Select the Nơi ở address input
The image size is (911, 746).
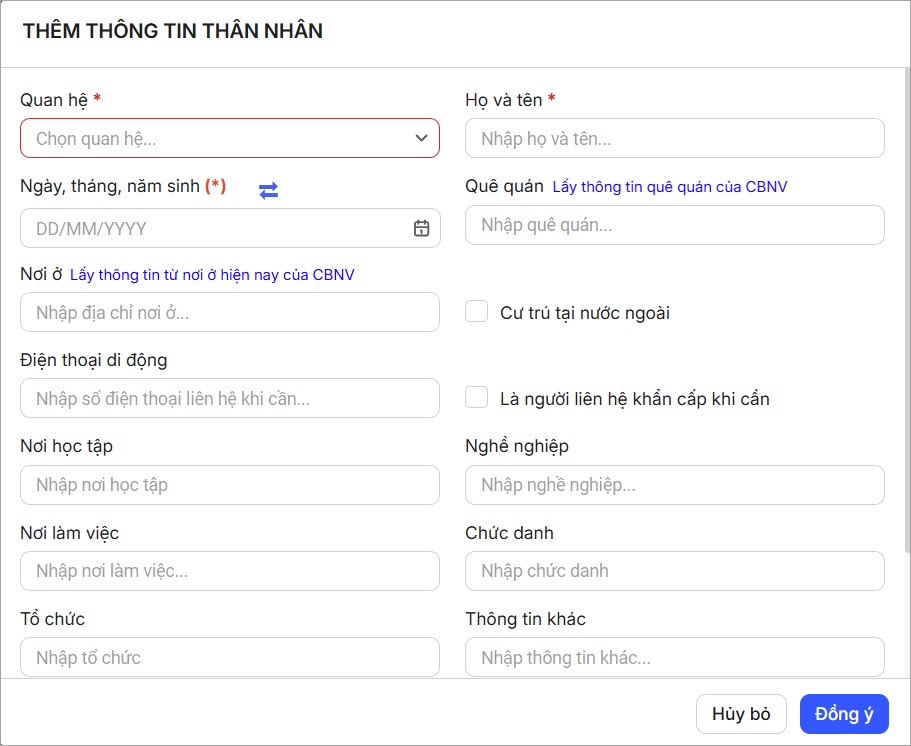point(229,312)
